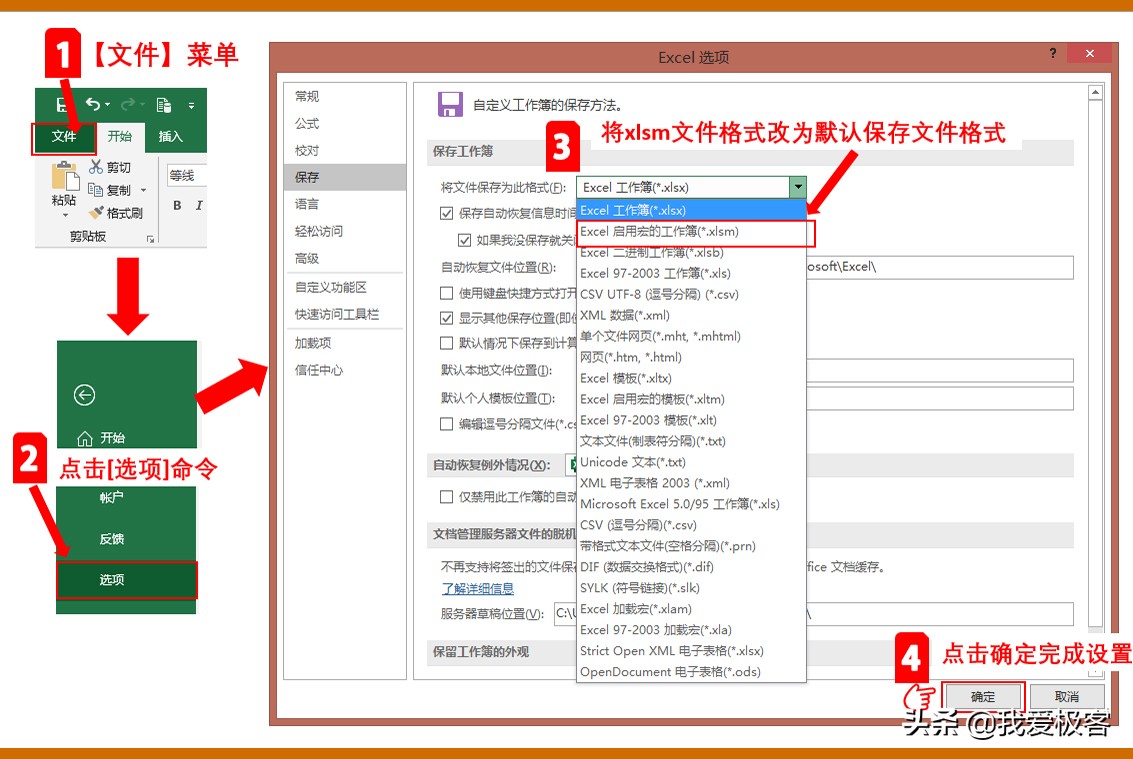Choose XML 数据(*.xml) option

692,315
